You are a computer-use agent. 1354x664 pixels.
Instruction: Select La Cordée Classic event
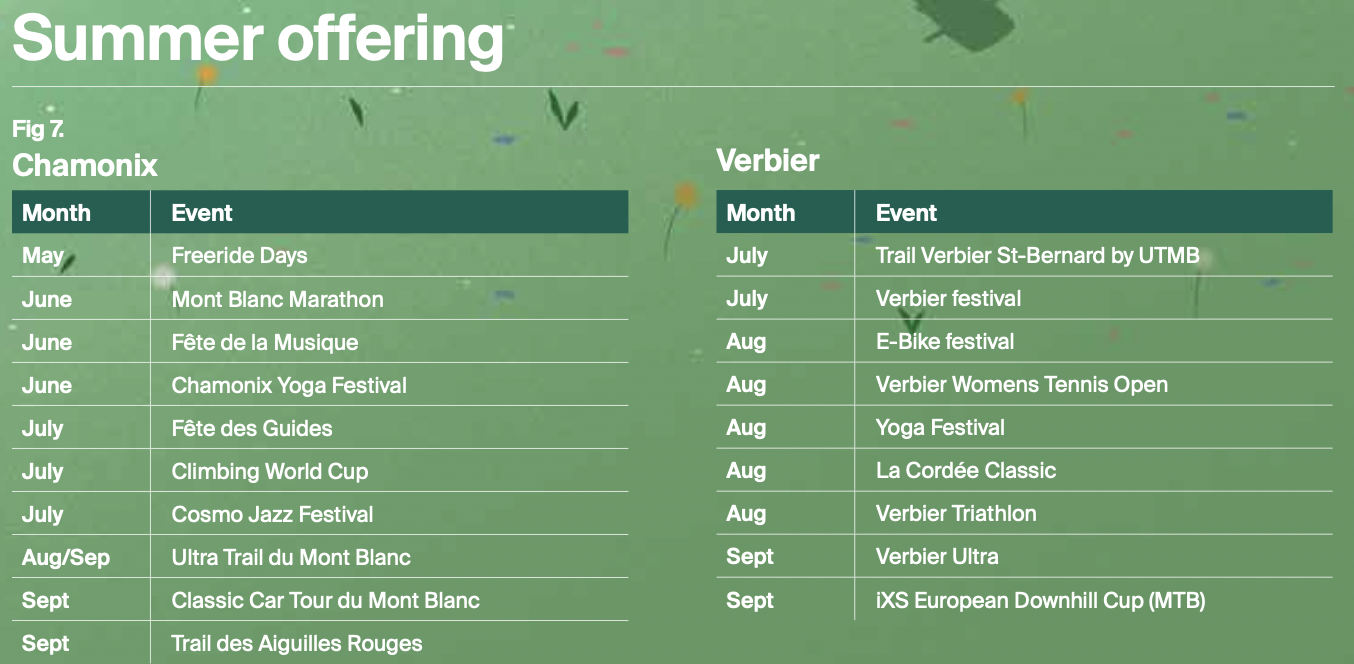[966, 470]
